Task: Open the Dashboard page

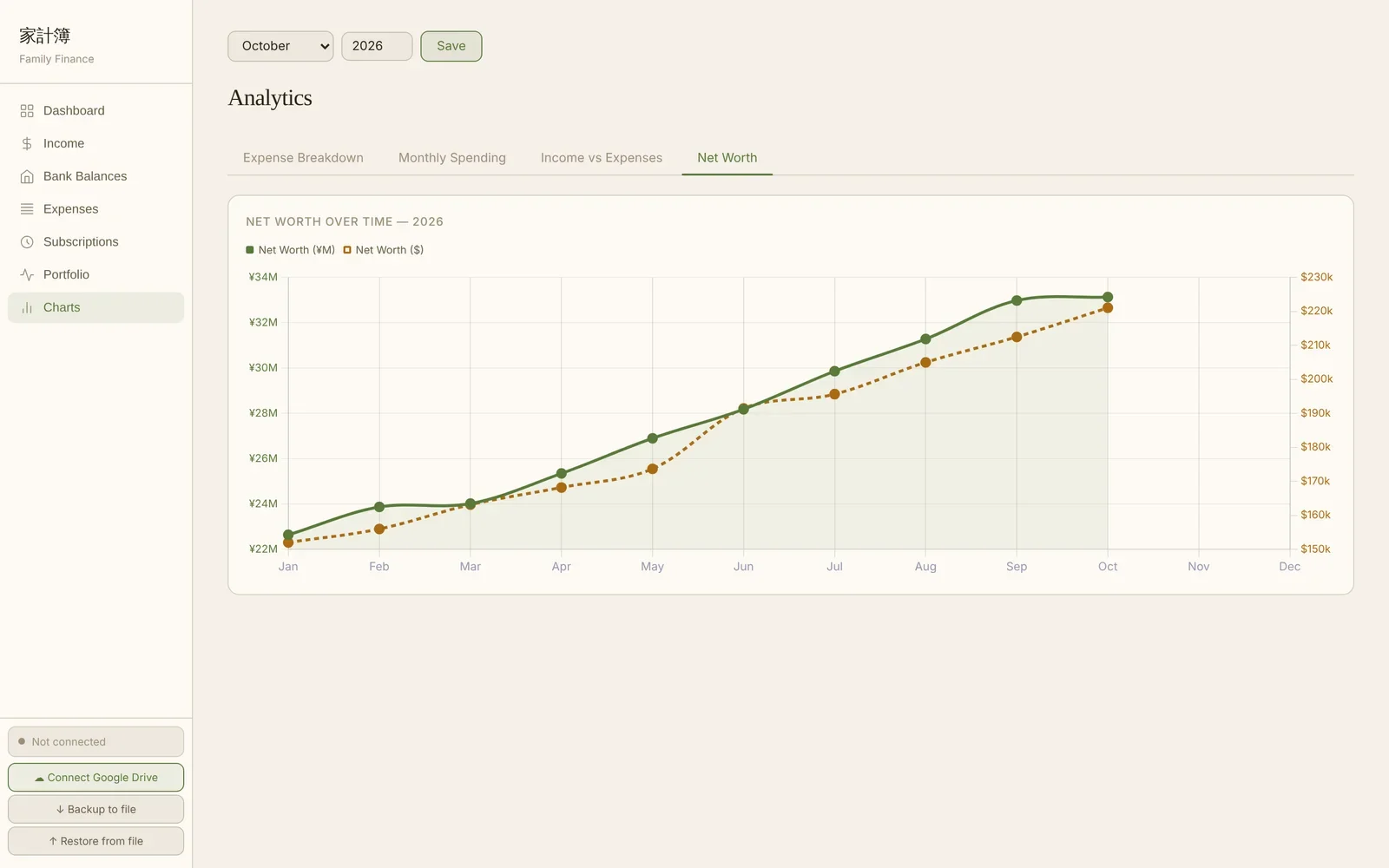Action: click(x=95, y=111)
